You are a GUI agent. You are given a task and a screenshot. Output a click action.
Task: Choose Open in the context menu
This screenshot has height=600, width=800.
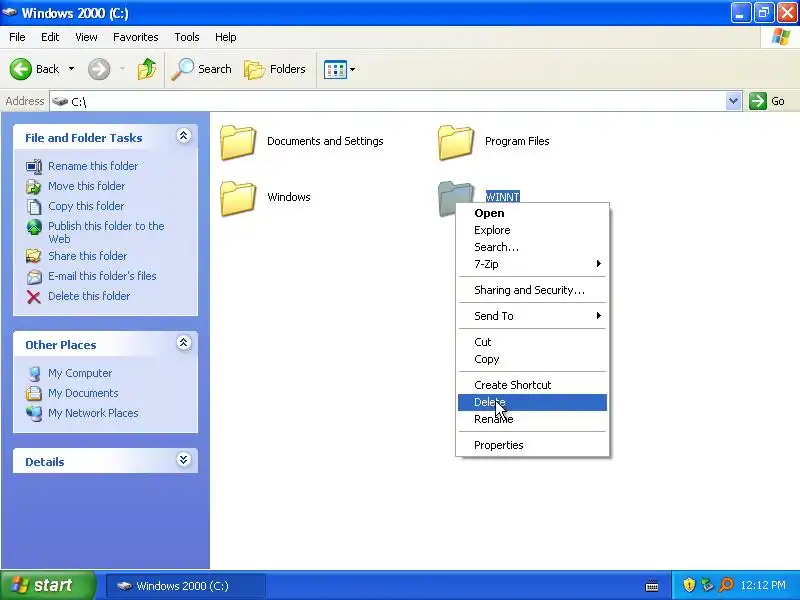pos(532,213)
